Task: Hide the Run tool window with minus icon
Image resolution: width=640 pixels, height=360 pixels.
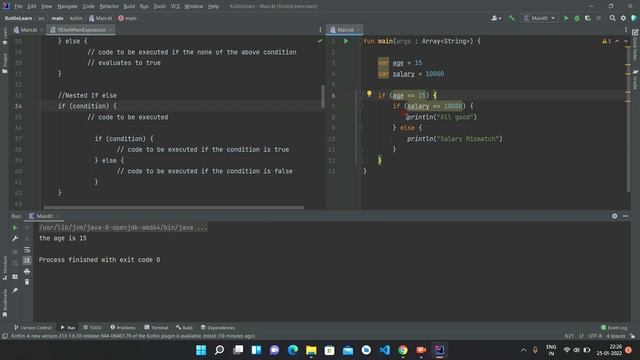Action: [x=625, y=216]
